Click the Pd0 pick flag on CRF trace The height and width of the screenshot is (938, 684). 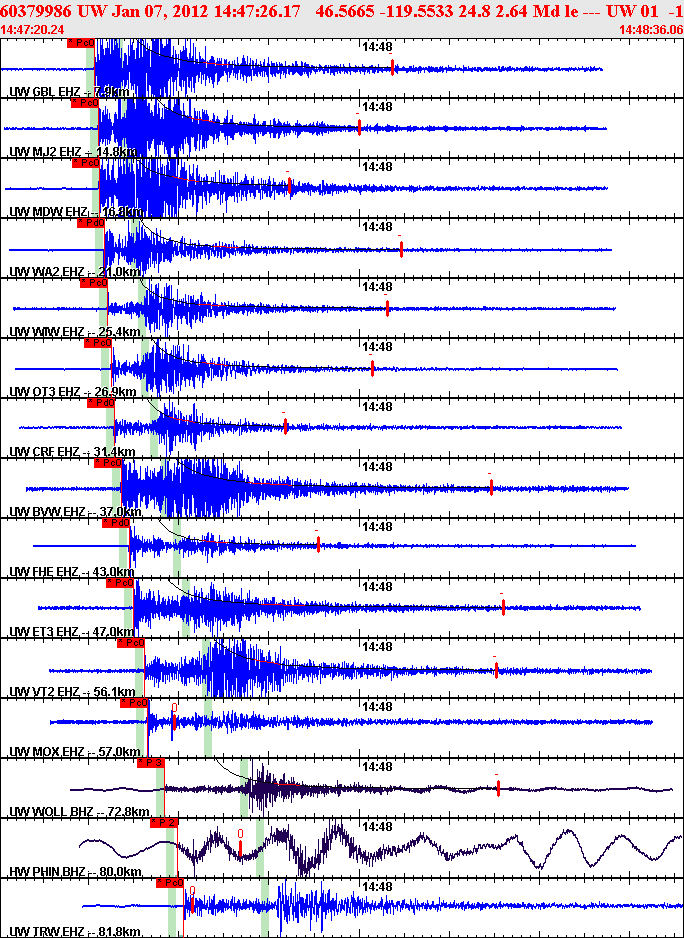(x=101, y=403)
